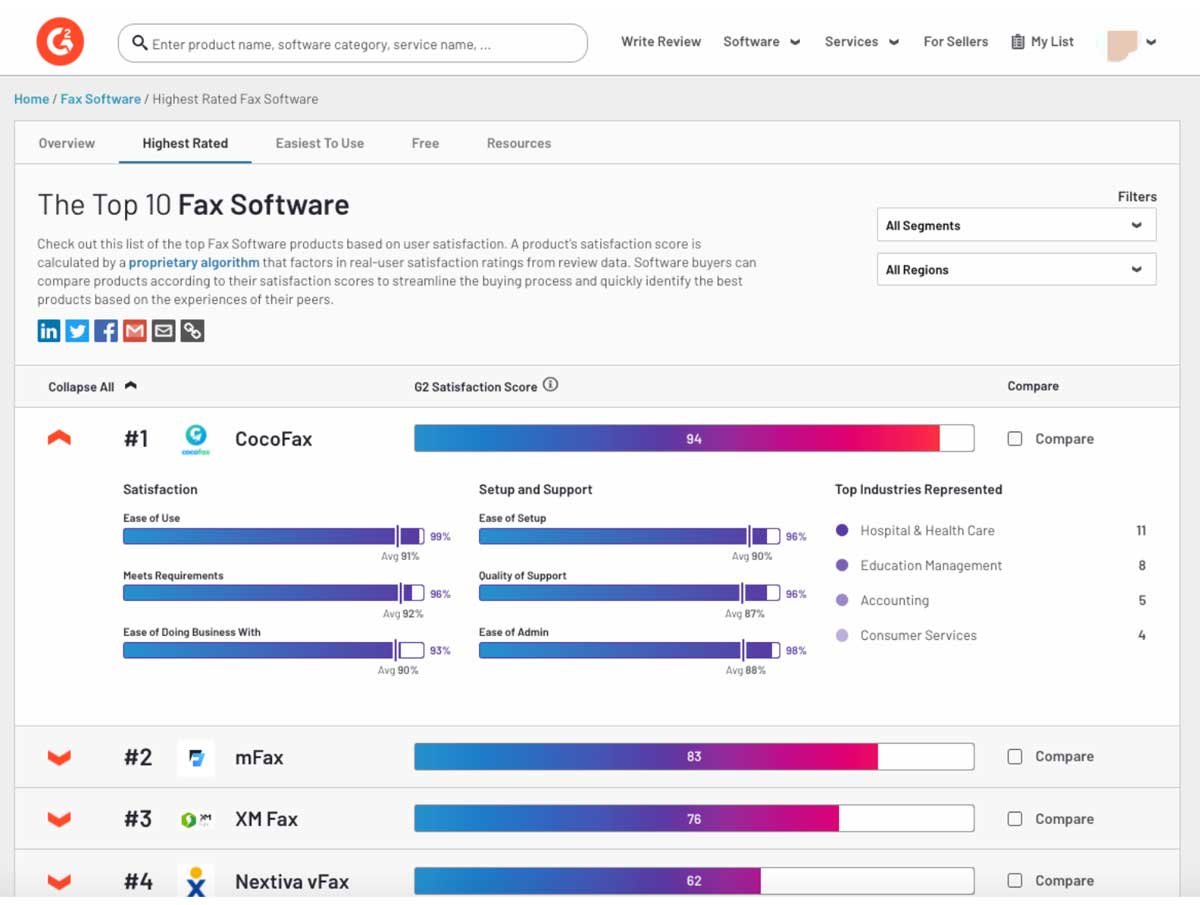Click the XM Fax logo
1200x905 pixels.
pyautogui.click(x=196, y=819)
